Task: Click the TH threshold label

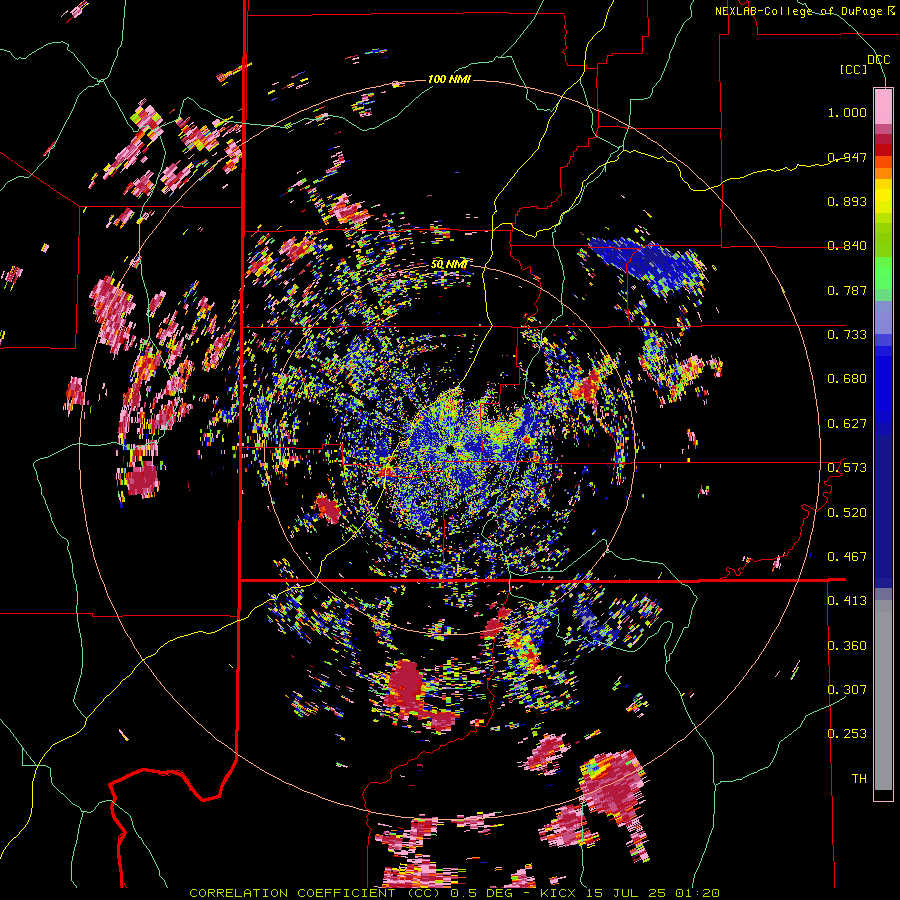Action: 859,778
